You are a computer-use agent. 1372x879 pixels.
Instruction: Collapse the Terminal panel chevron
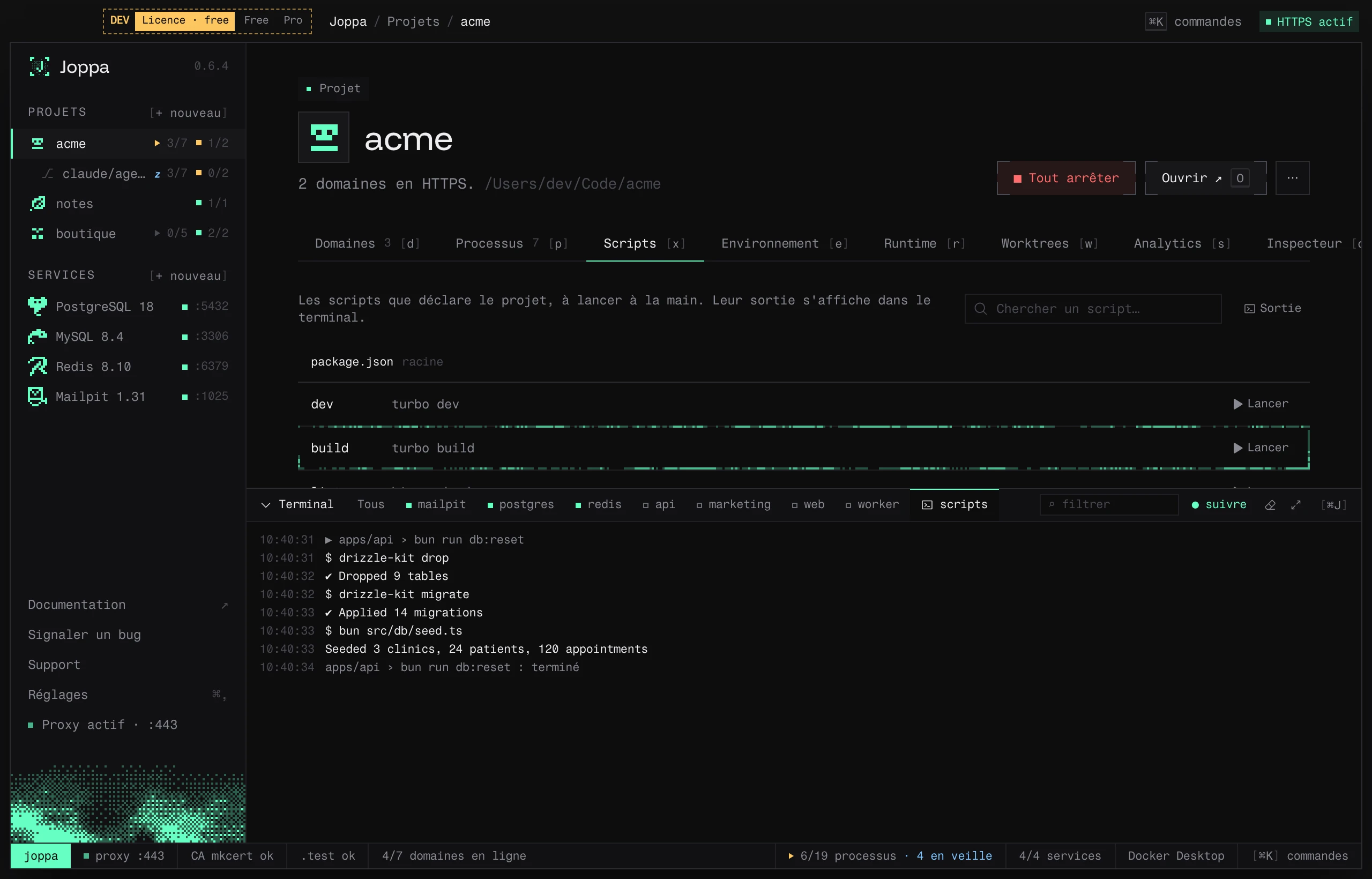click(265, 504)
